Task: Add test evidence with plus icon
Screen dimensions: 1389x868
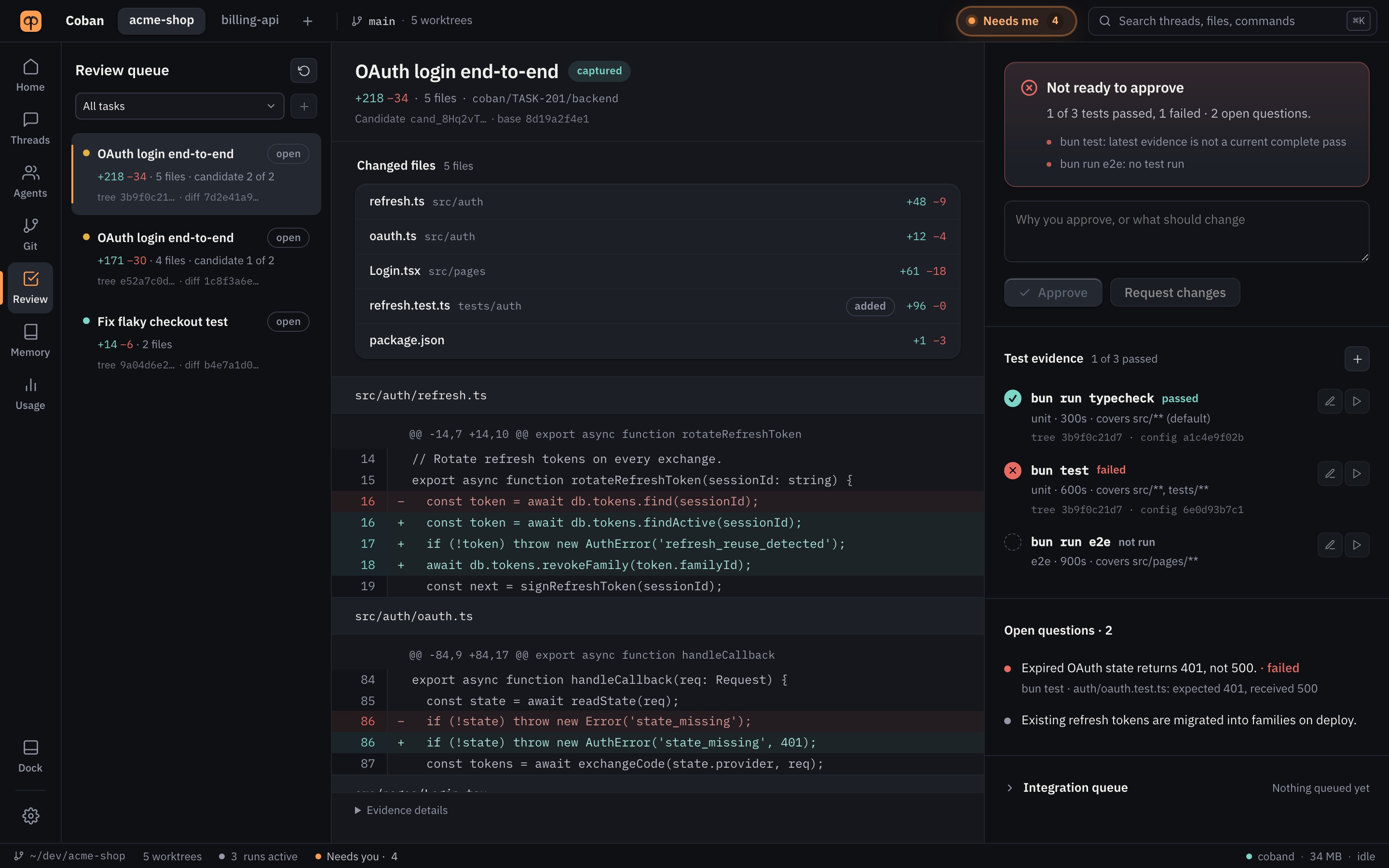Action: click(x=1357, y=359)
